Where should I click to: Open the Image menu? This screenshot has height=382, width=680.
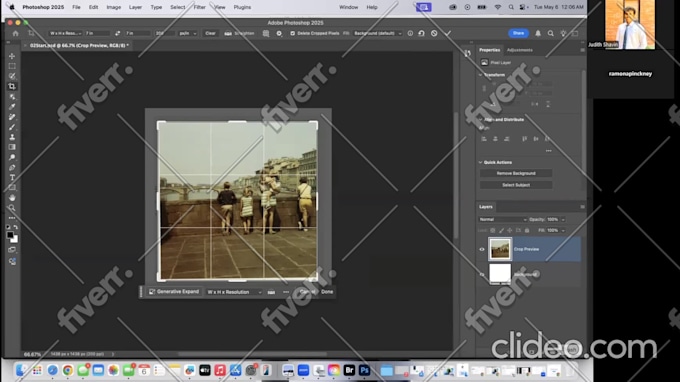(x=114, y=7)
